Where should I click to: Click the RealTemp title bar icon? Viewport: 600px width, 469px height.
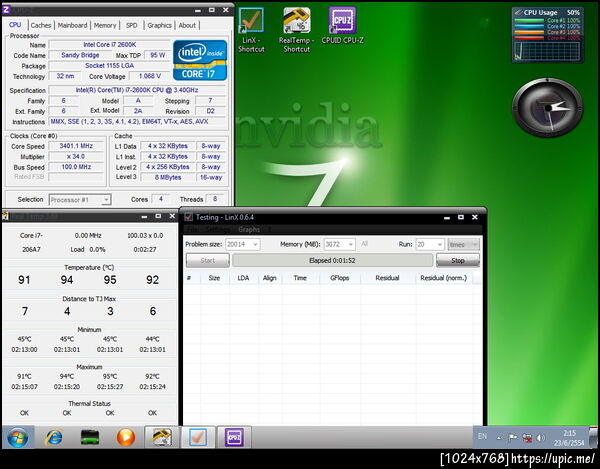tap(5, 216)
